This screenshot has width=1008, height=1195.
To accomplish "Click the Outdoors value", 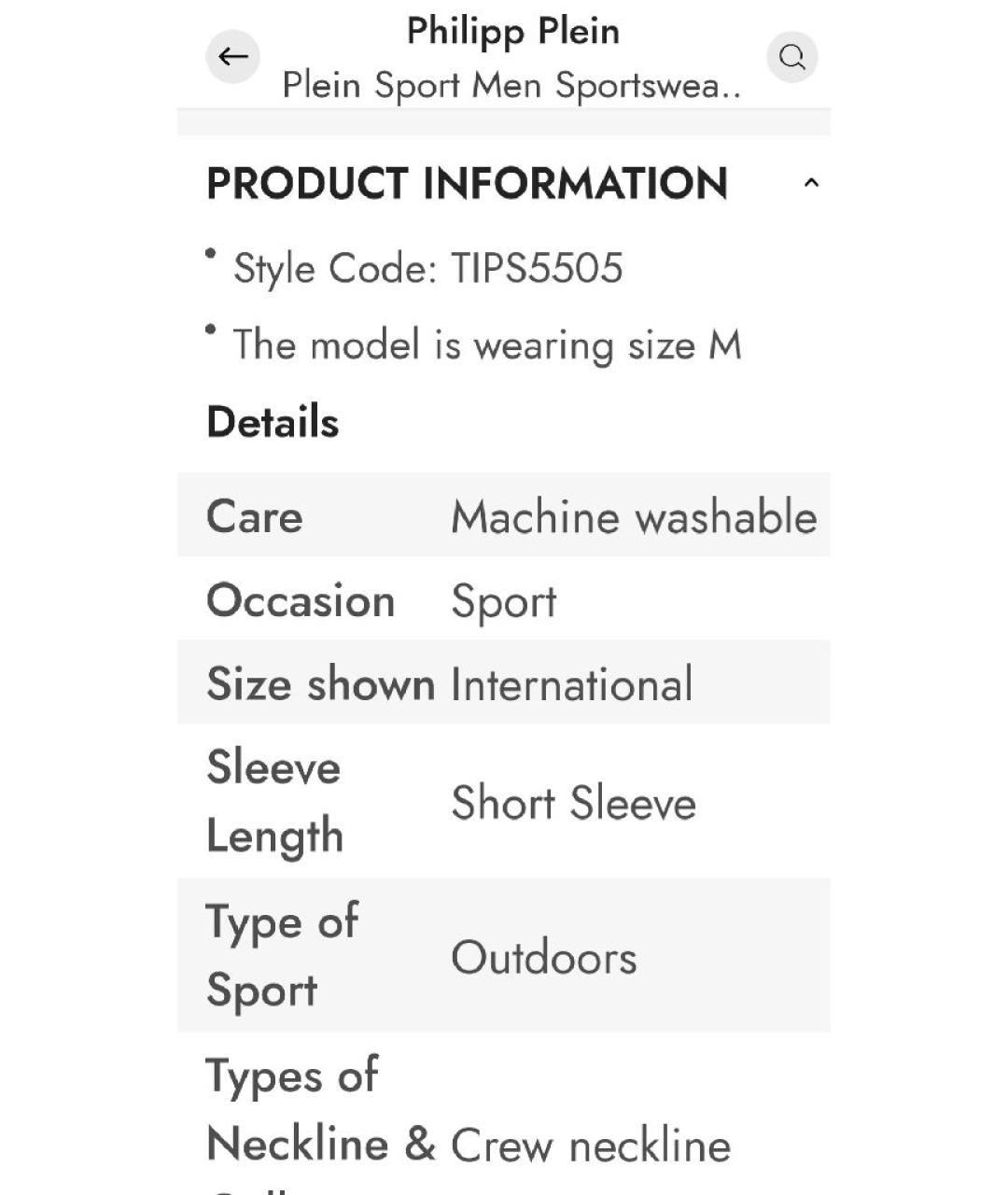I will pyautogui.click(x=543, y=958).
